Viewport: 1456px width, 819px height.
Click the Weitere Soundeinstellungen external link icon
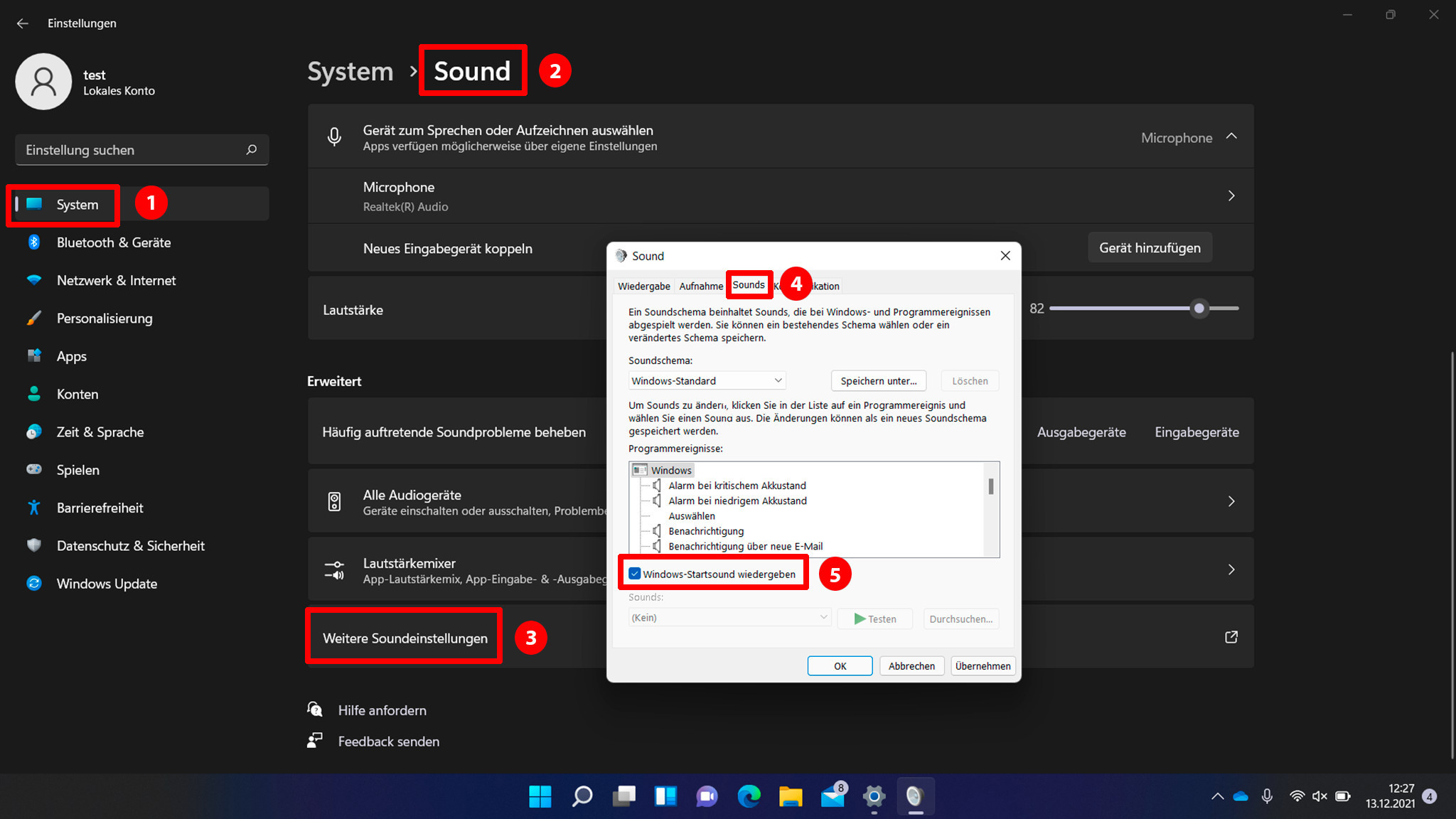[x=1232, y=637]
